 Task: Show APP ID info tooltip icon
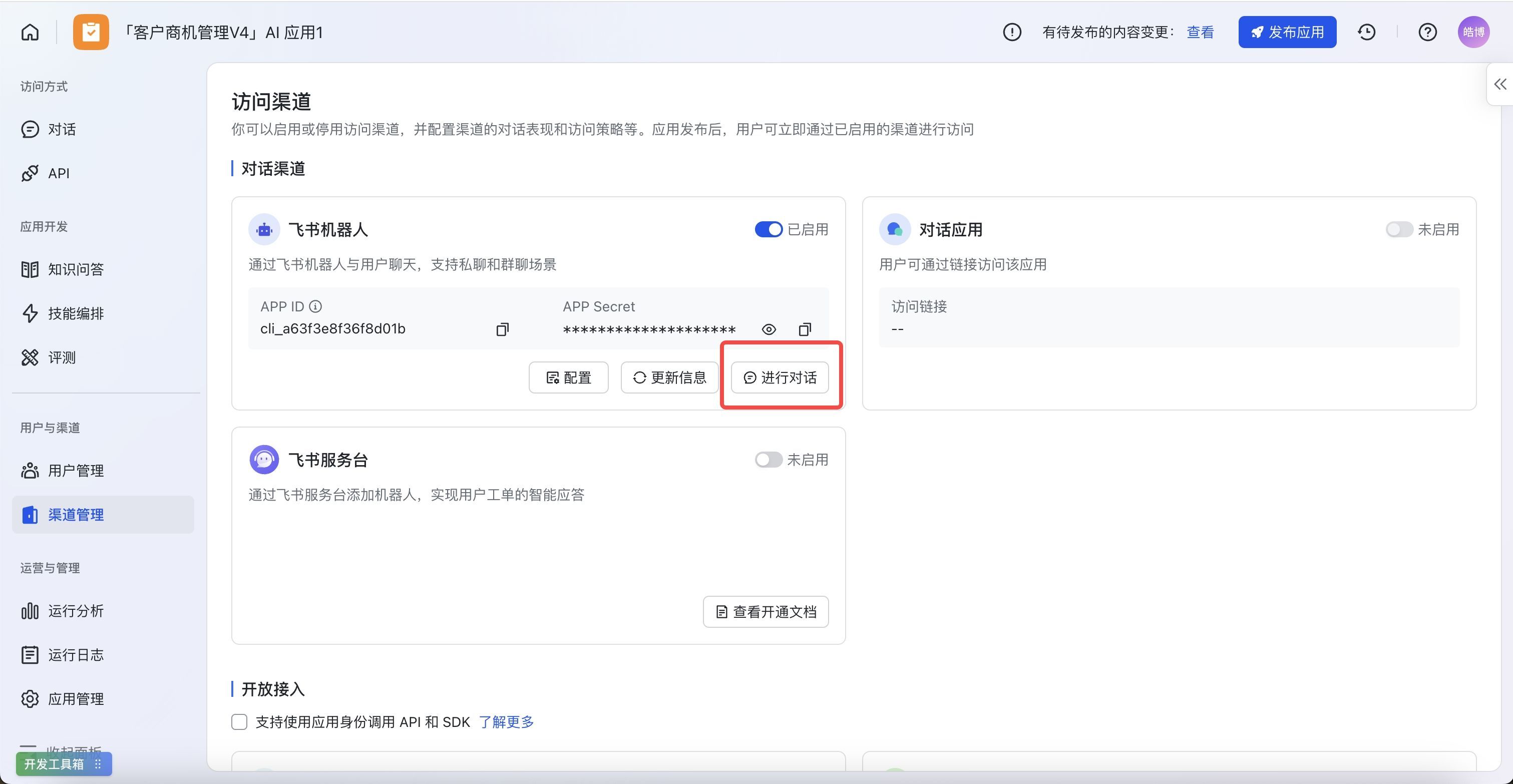click(x=315, y=306)
